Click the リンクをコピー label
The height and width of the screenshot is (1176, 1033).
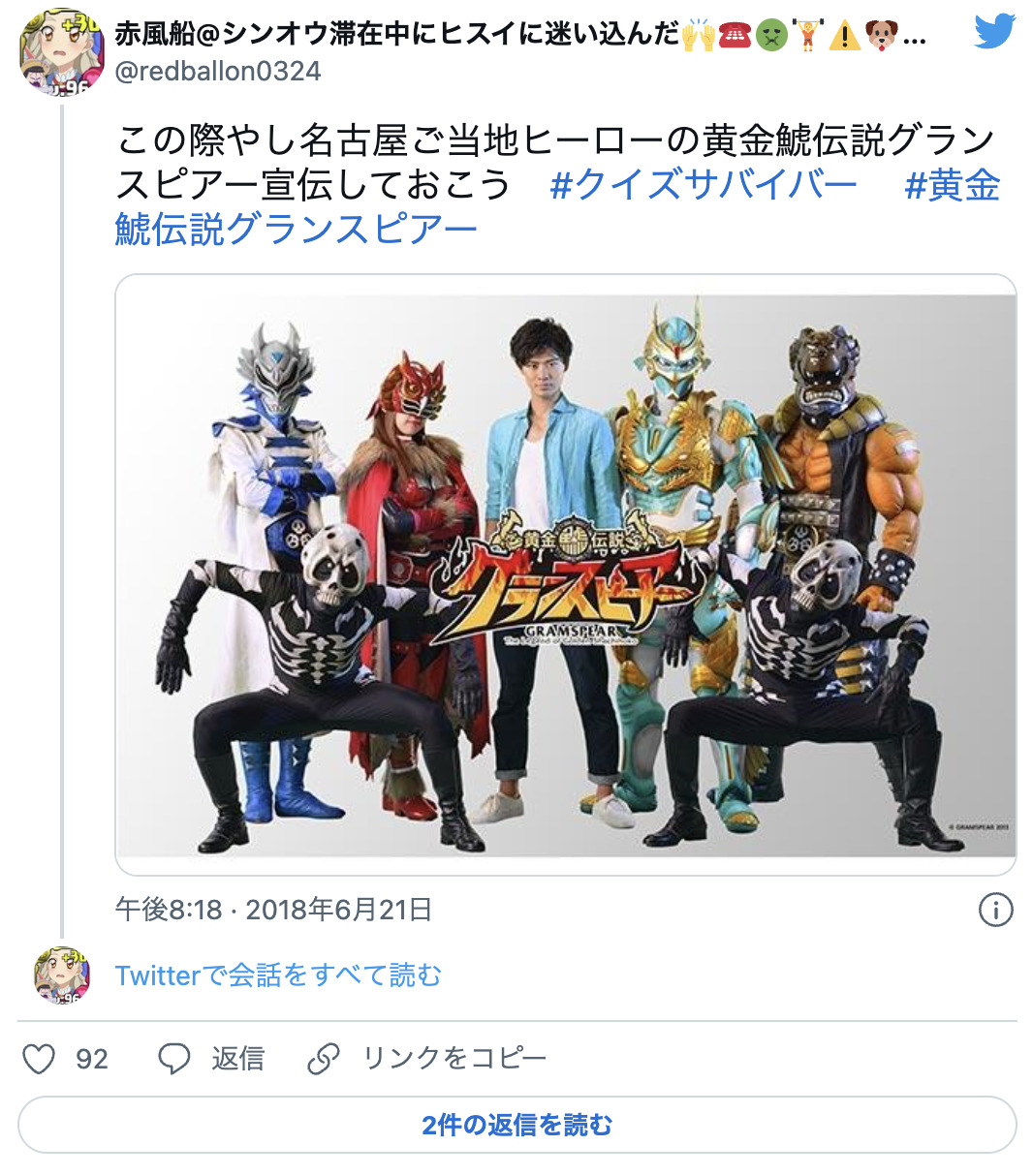454,1058
